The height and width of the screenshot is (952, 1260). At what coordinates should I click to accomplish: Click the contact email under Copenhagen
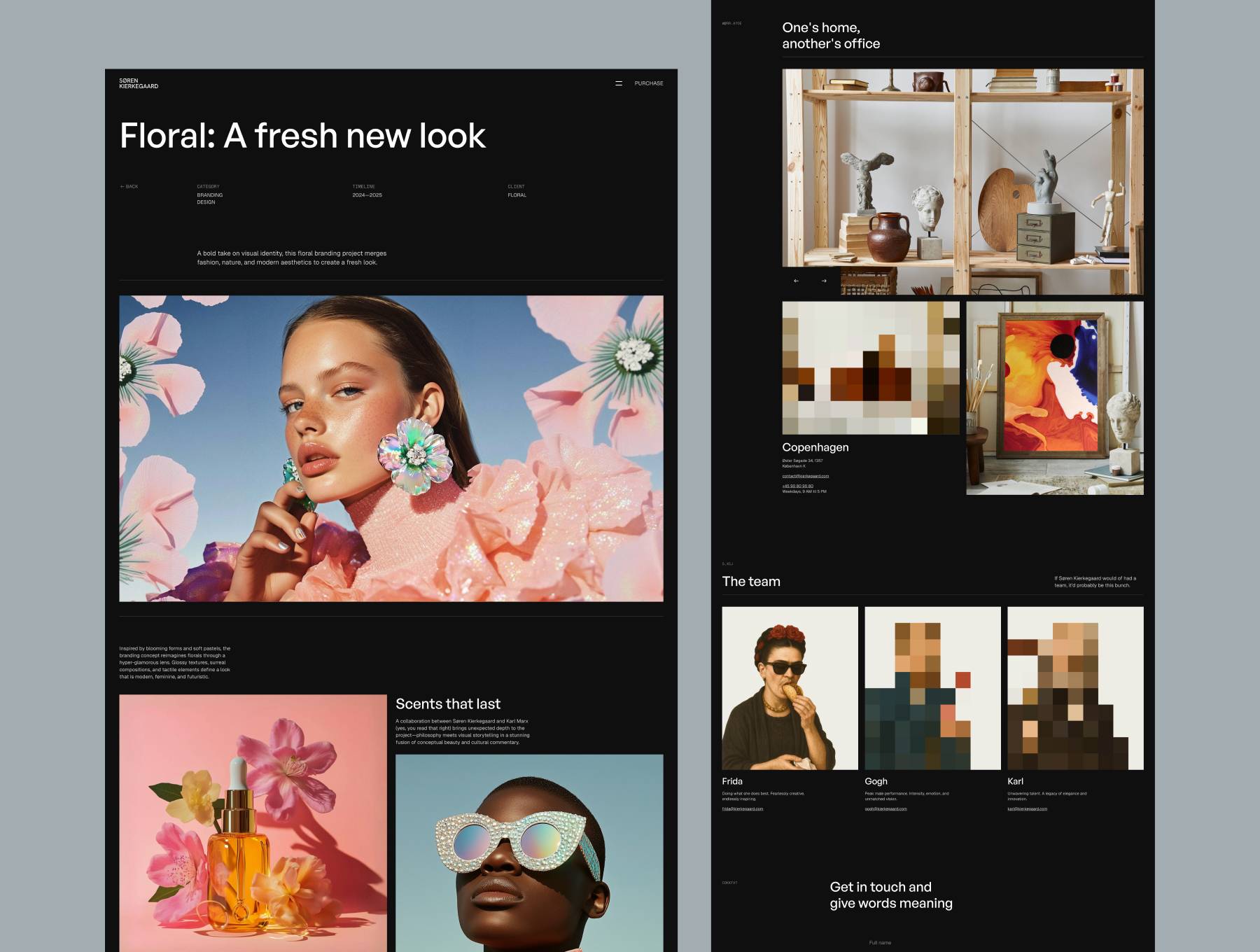click(x=805, y=476)
